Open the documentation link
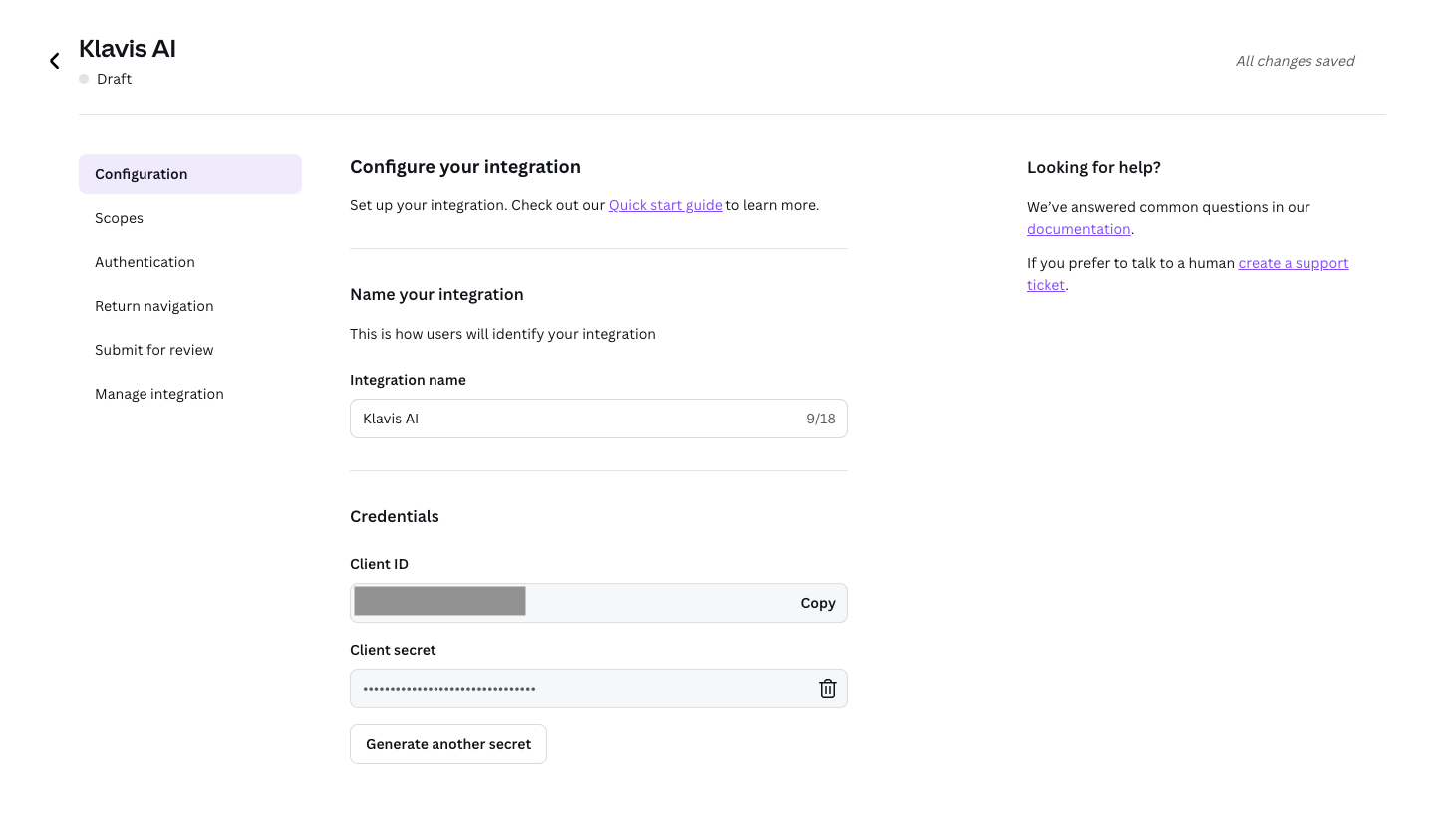Screen dimensions: 1451x840 pos(1078,229)
